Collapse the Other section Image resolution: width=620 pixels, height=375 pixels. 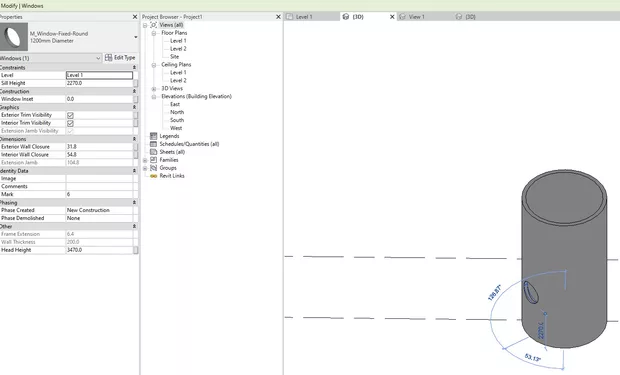click(x=134, y=227)
